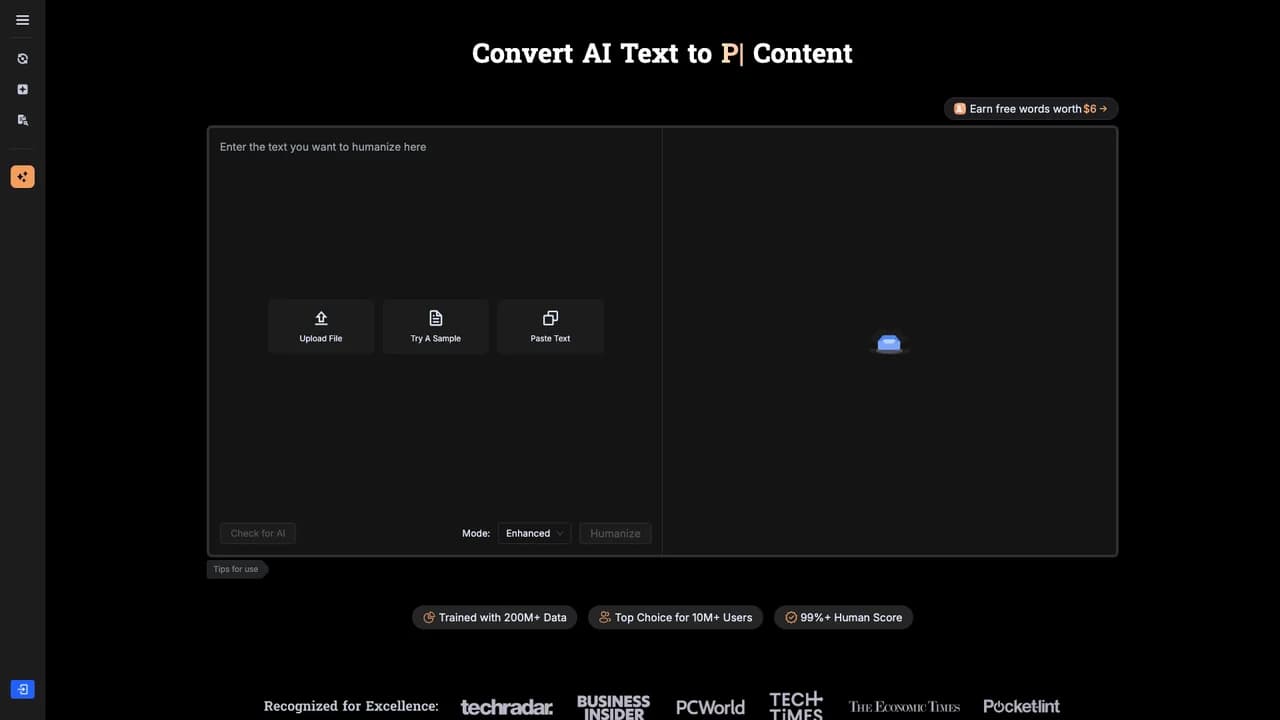Select the orange sparkles humanizer icon
Image resolution: width=1280 pixels, height=720 pixels.
22,177
